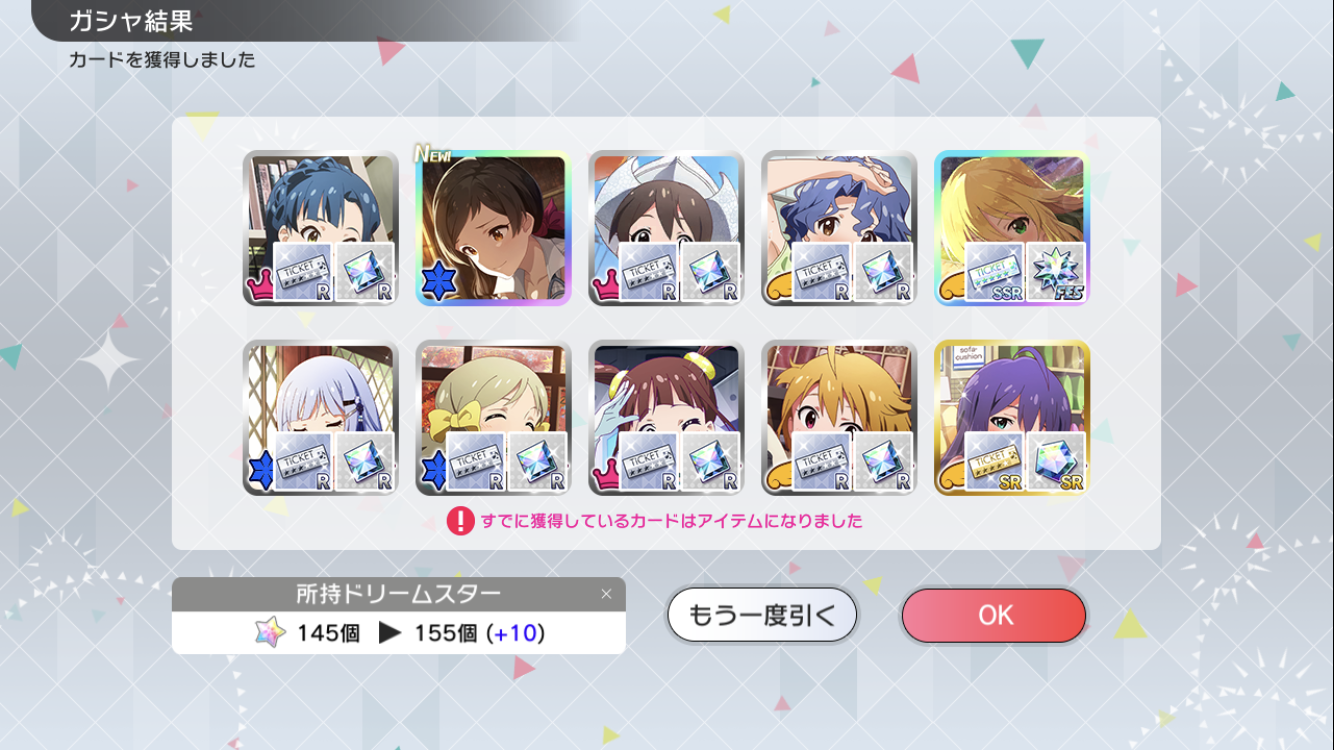Click the ガシャ結果 header title

pyautogui.click(x=131, y=21)
